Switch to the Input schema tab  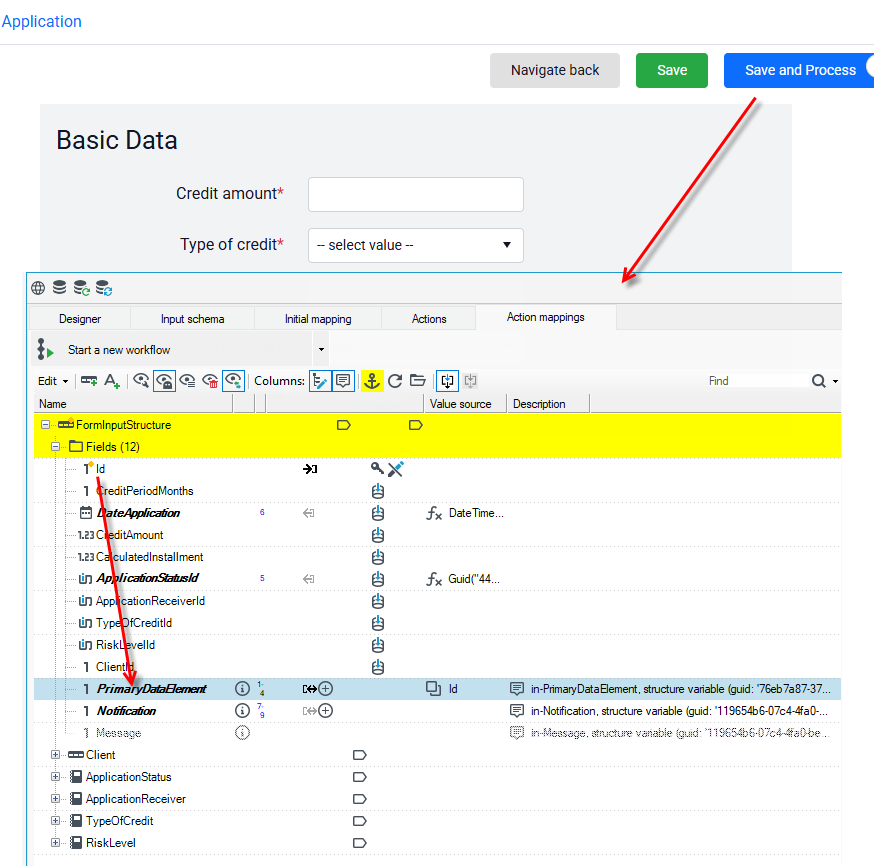pyautogui.click(x=192, y=319)
